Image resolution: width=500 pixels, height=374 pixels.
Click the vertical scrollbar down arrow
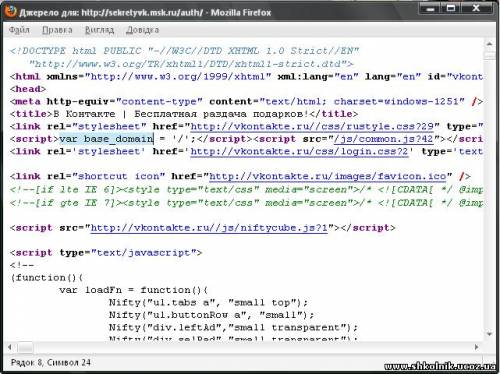coord(489,334)
